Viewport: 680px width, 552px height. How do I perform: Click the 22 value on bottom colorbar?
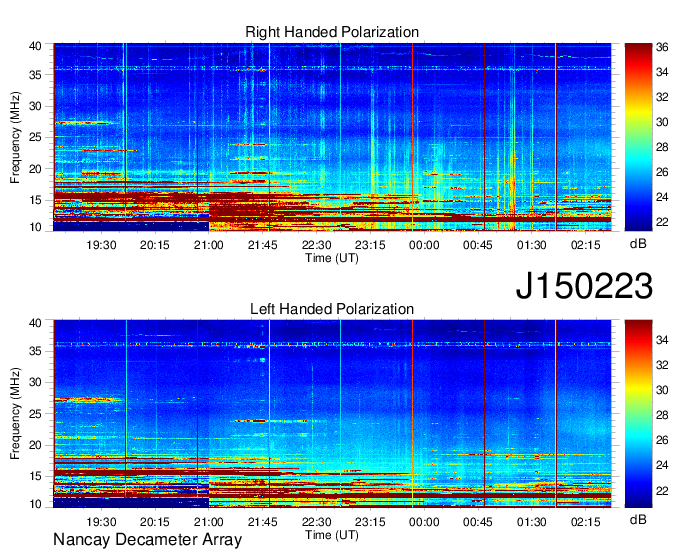pyautogui.click(x=662, y=490)
